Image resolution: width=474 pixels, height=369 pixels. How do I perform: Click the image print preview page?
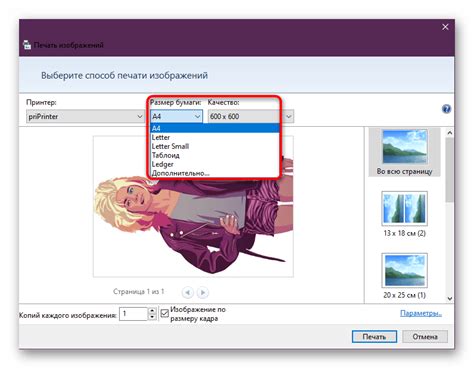point(193,206)
